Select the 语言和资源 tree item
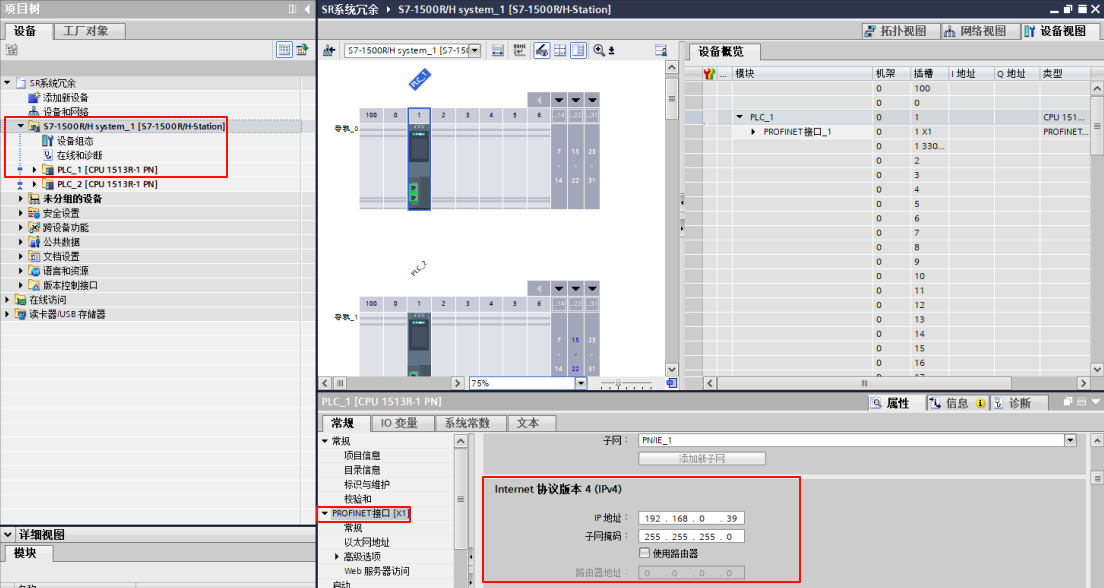Viewport: 1104px width, 588px height. pos(65,271)
